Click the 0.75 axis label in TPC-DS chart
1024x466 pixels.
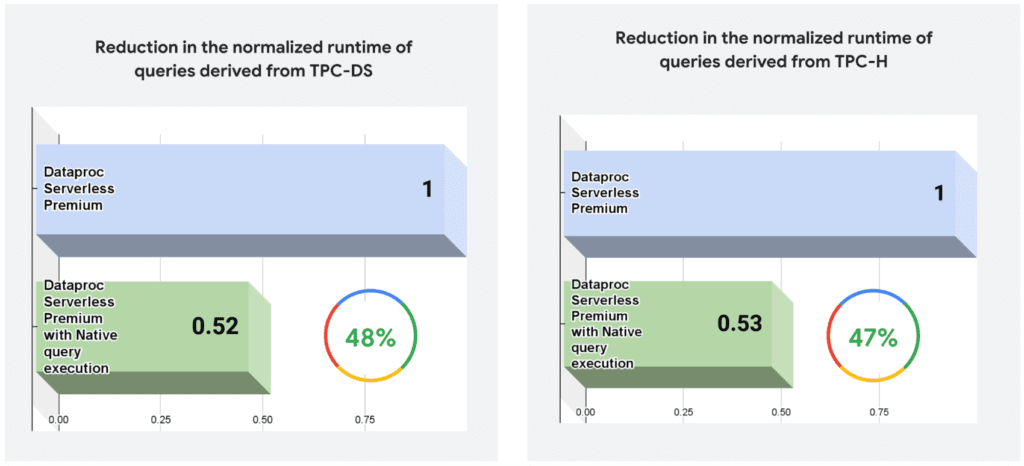[x=365, y=419]
